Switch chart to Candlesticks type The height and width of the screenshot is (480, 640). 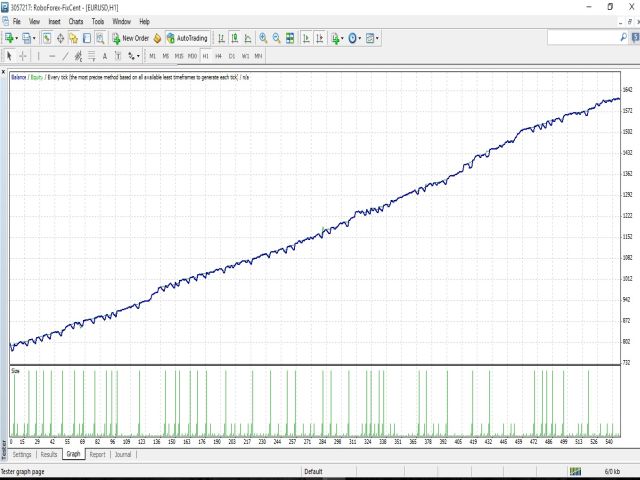point(235,38)
